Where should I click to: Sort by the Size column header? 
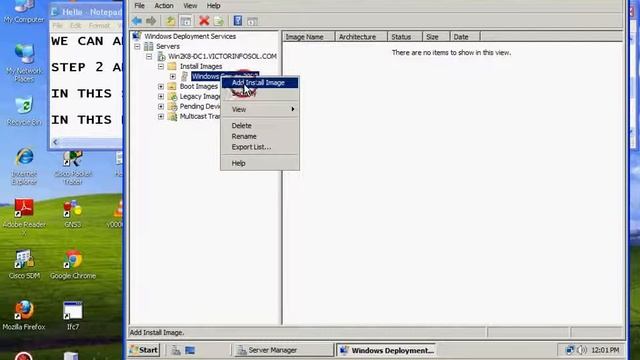[x=436, y=37]
